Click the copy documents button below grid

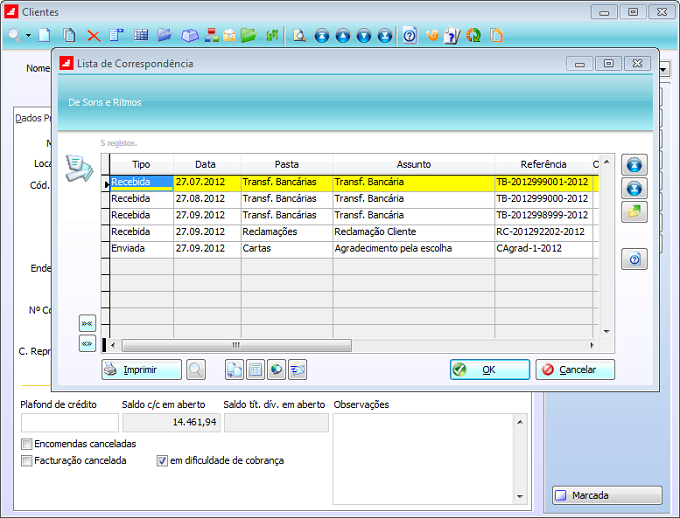tap(235, 370)
